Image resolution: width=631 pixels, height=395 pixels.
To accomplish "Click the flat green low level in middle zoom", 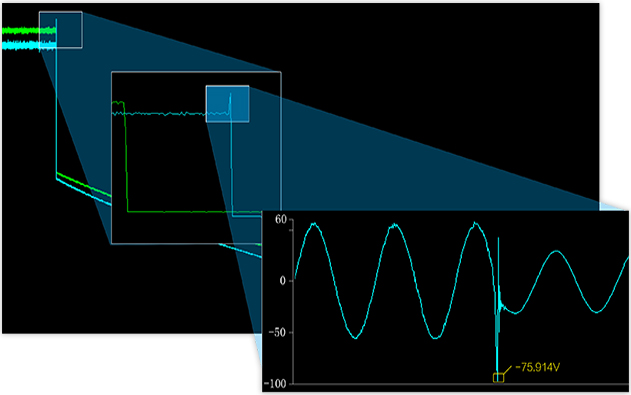I will pos(193,211).
